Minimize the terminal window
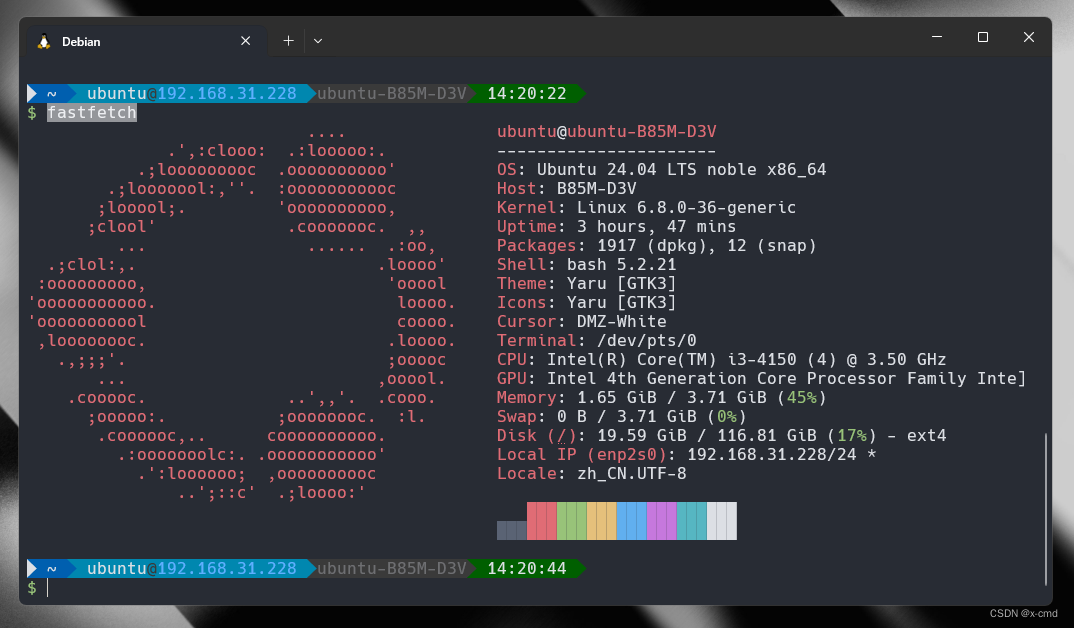 coord(937,37)
